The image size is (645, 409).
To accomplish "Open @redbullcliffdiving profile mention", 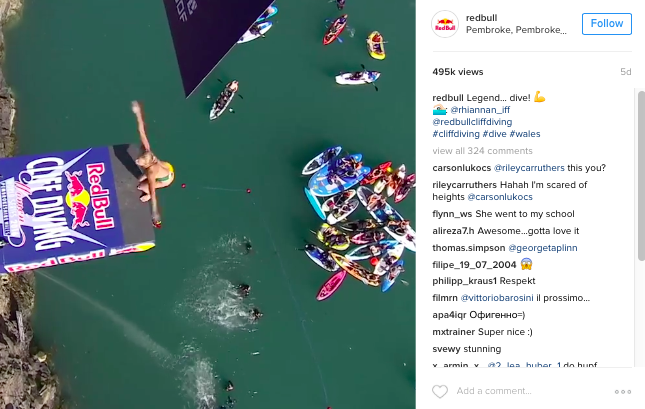I will pyautogui.click(x=472, y=122).
